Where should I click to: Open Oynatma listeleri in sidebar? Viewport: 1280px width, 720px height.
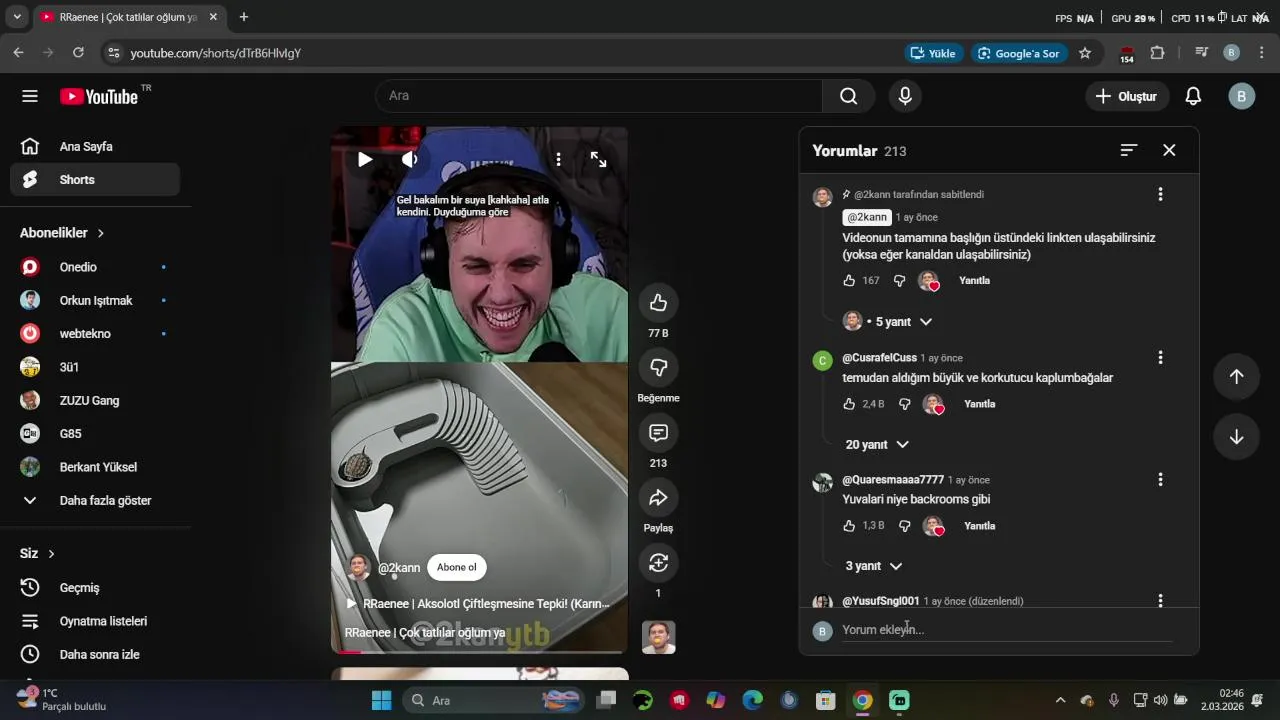[95, 621]
